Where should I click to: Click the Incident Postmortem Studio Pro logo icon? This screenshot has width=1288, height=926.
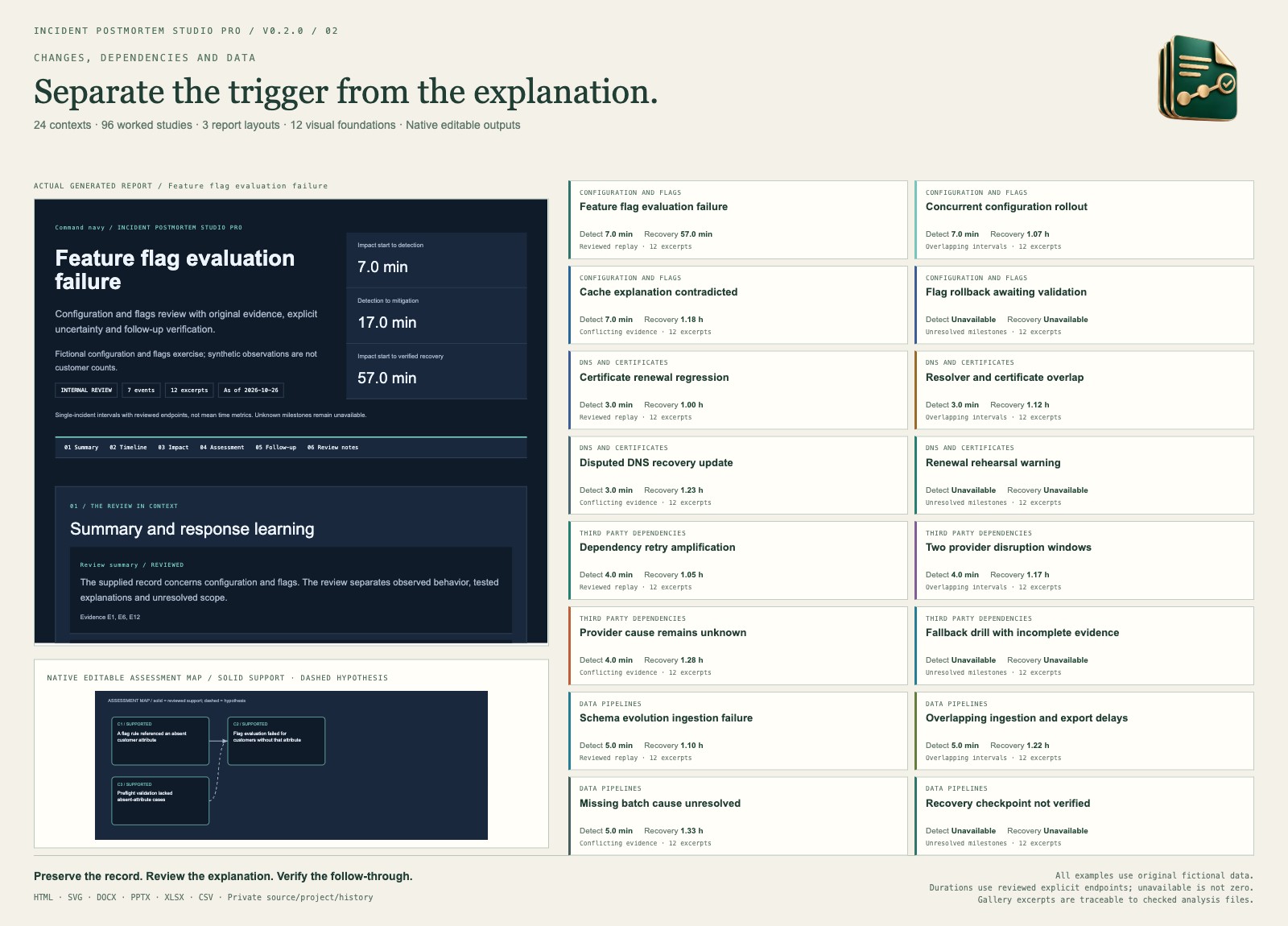pos(1198,78)
